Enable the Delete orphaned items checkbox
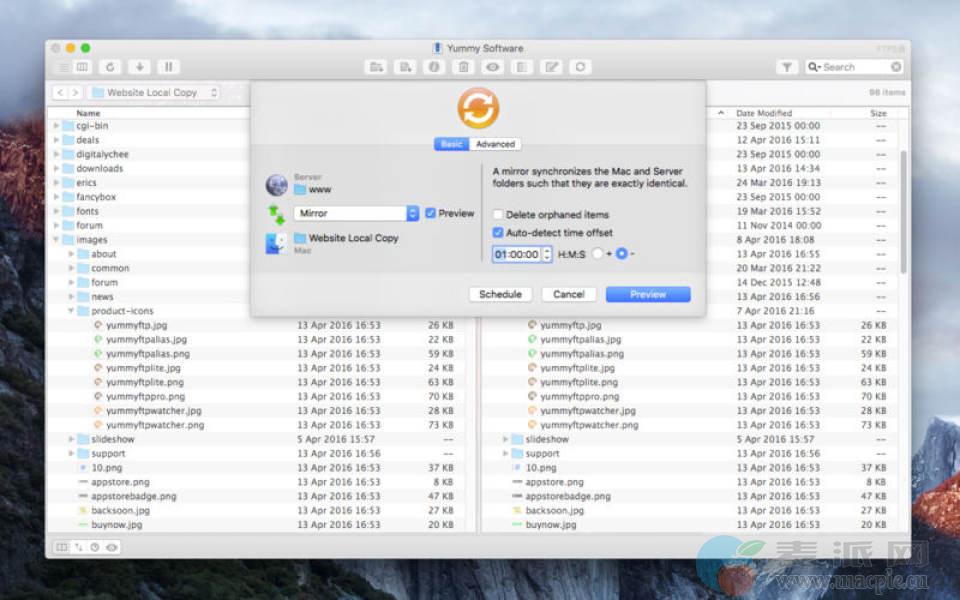 498,215
